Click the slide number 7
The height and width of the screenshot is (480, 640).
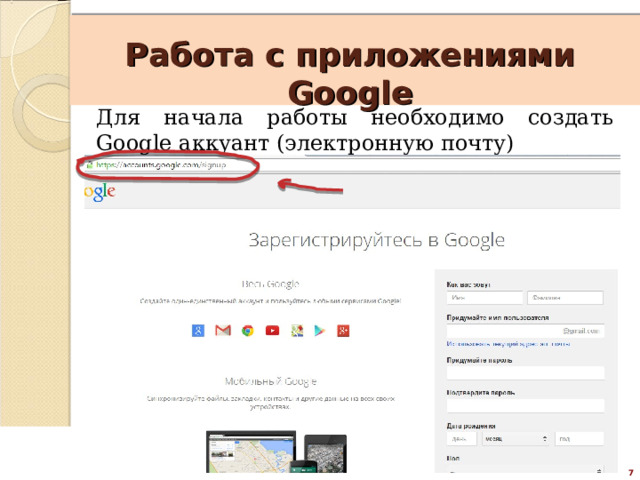[631, 473]
